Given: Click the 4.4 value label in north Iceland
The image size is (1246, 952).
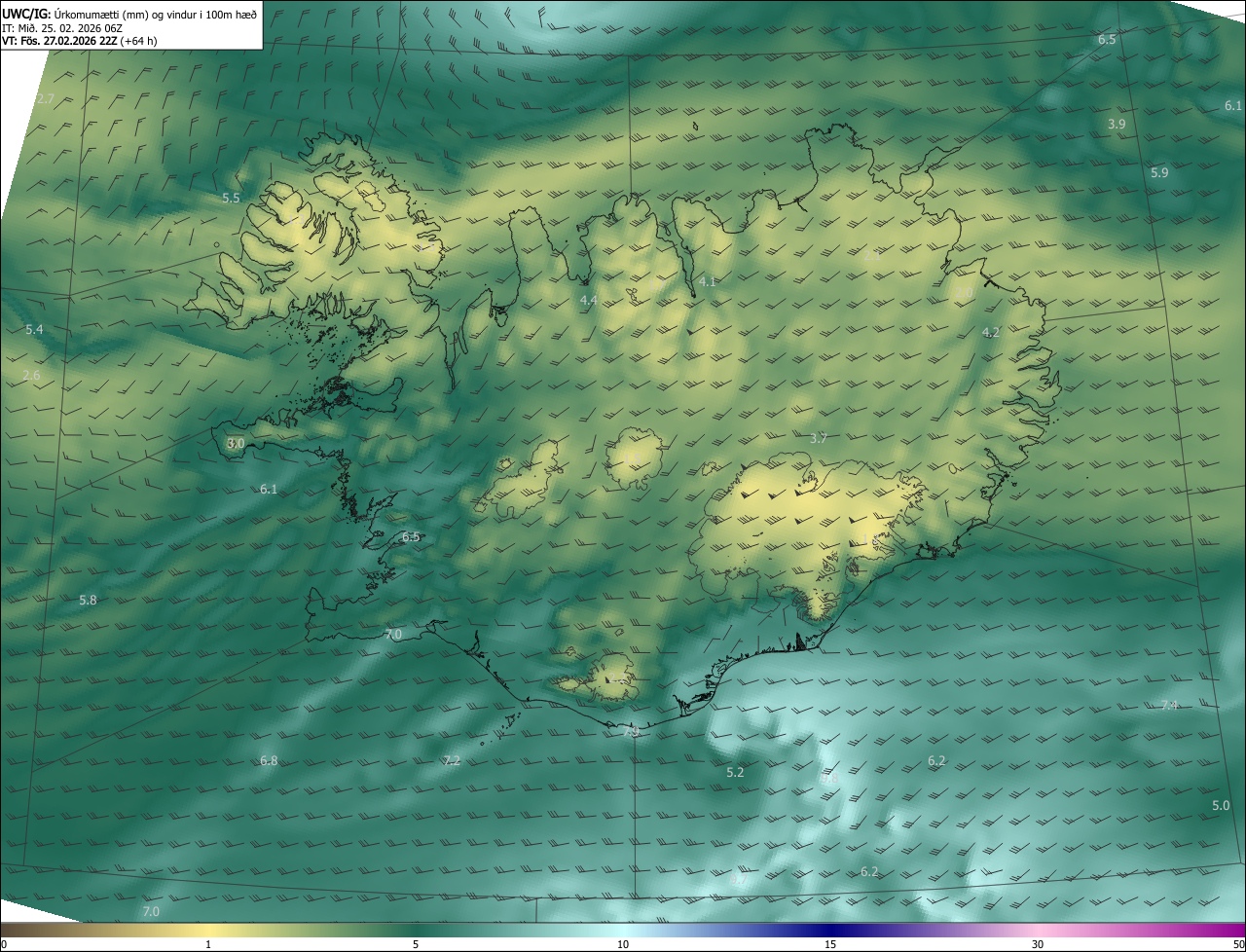Looking at the screenshot, I should coord(588,301).
